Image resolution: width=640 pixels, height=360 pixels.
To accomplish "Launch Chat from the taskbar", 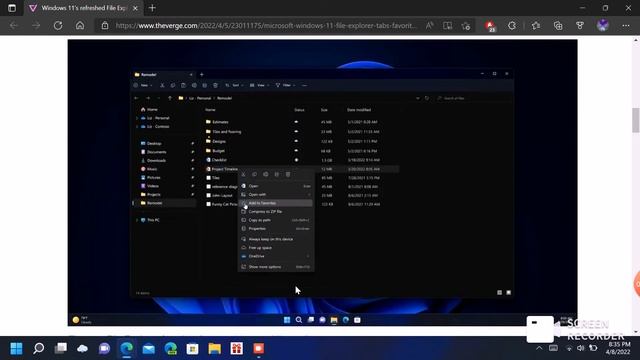I will tap(104, 348).
